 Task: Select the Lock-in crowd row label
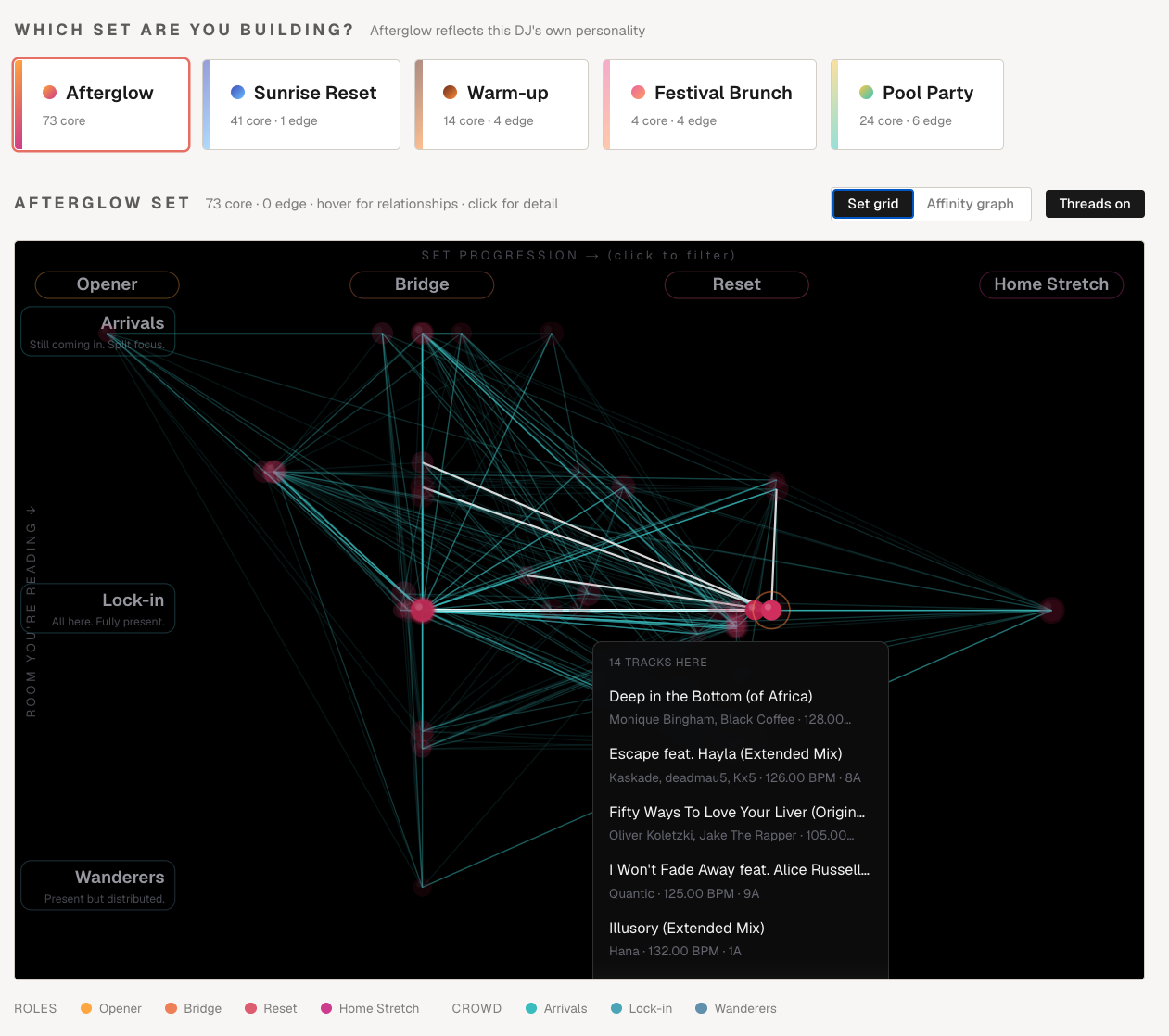click(x=98, y=609)
